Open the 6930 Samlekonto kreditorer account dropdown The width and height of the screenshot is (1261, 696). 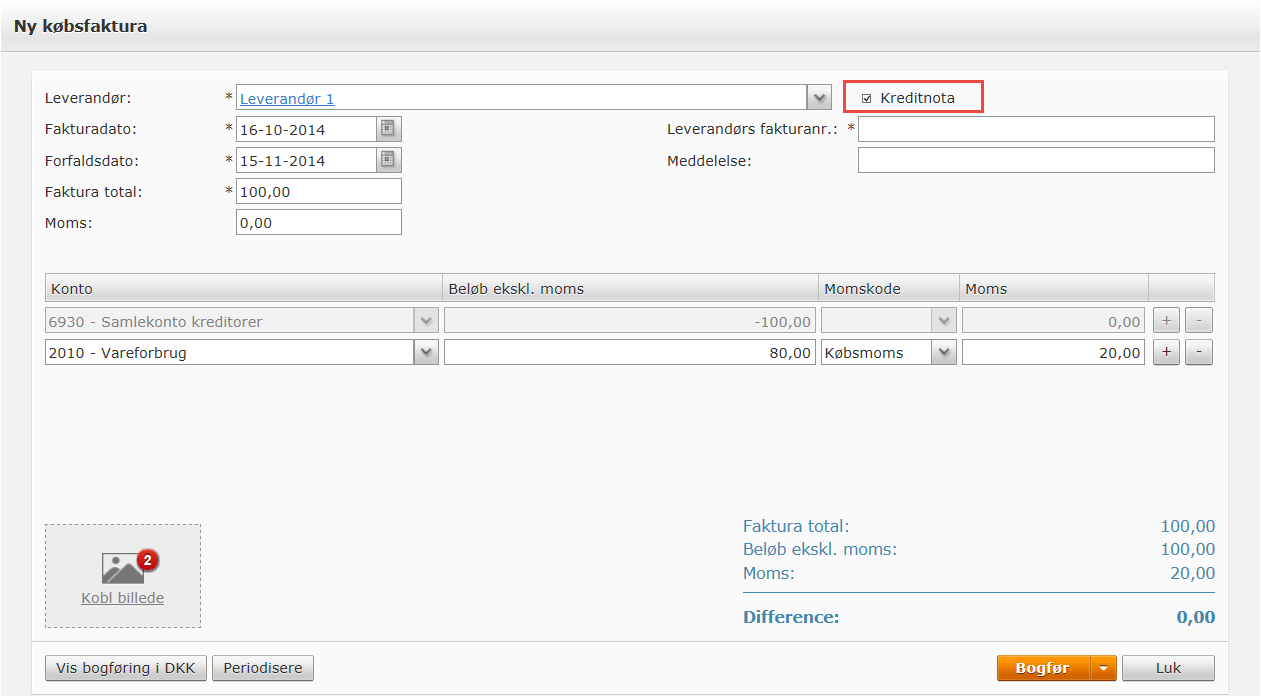[427, 321]
